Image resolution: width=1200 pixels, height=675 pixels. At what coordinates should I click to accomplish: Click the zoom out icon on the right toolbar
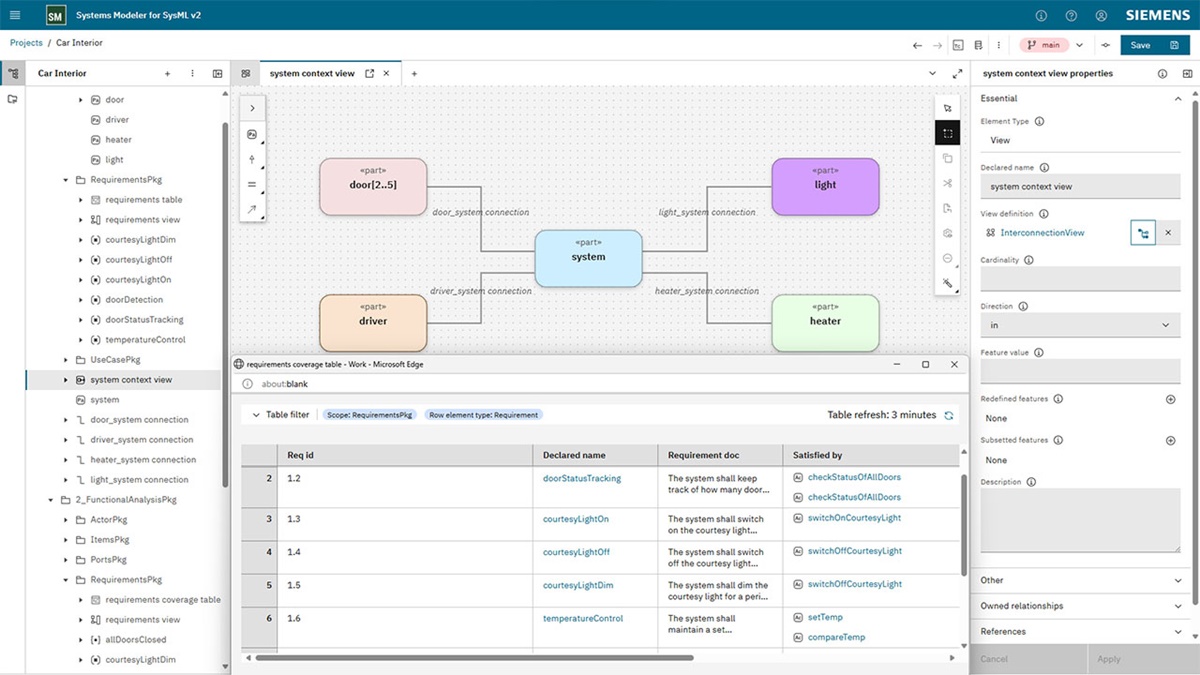(947, 258)
